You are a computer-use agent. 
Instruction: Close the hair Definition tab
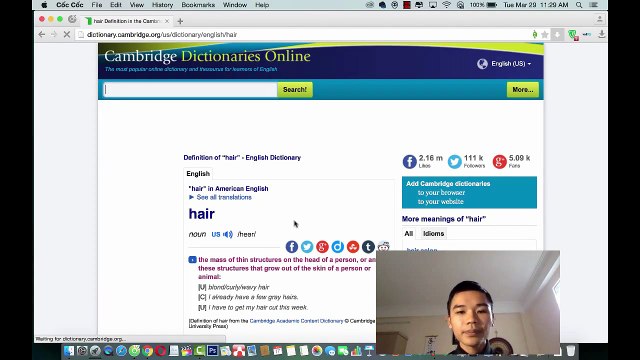click(x=167, y=21)
